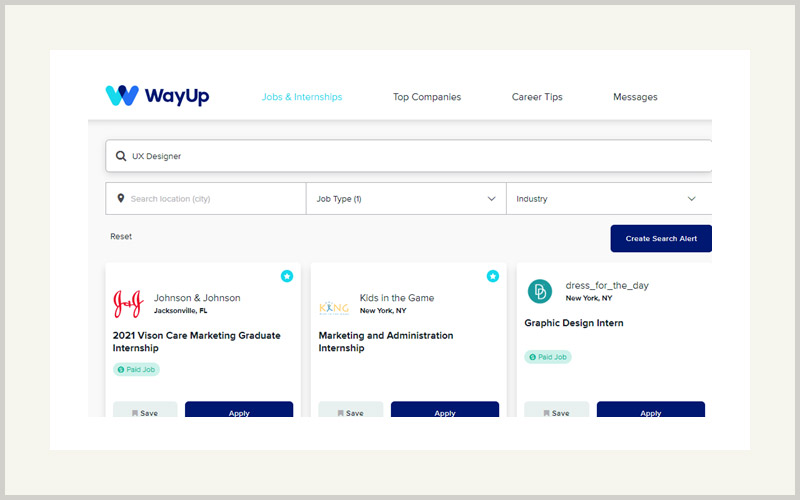Click the Kids in the Game logo

(x=334, y=308)
